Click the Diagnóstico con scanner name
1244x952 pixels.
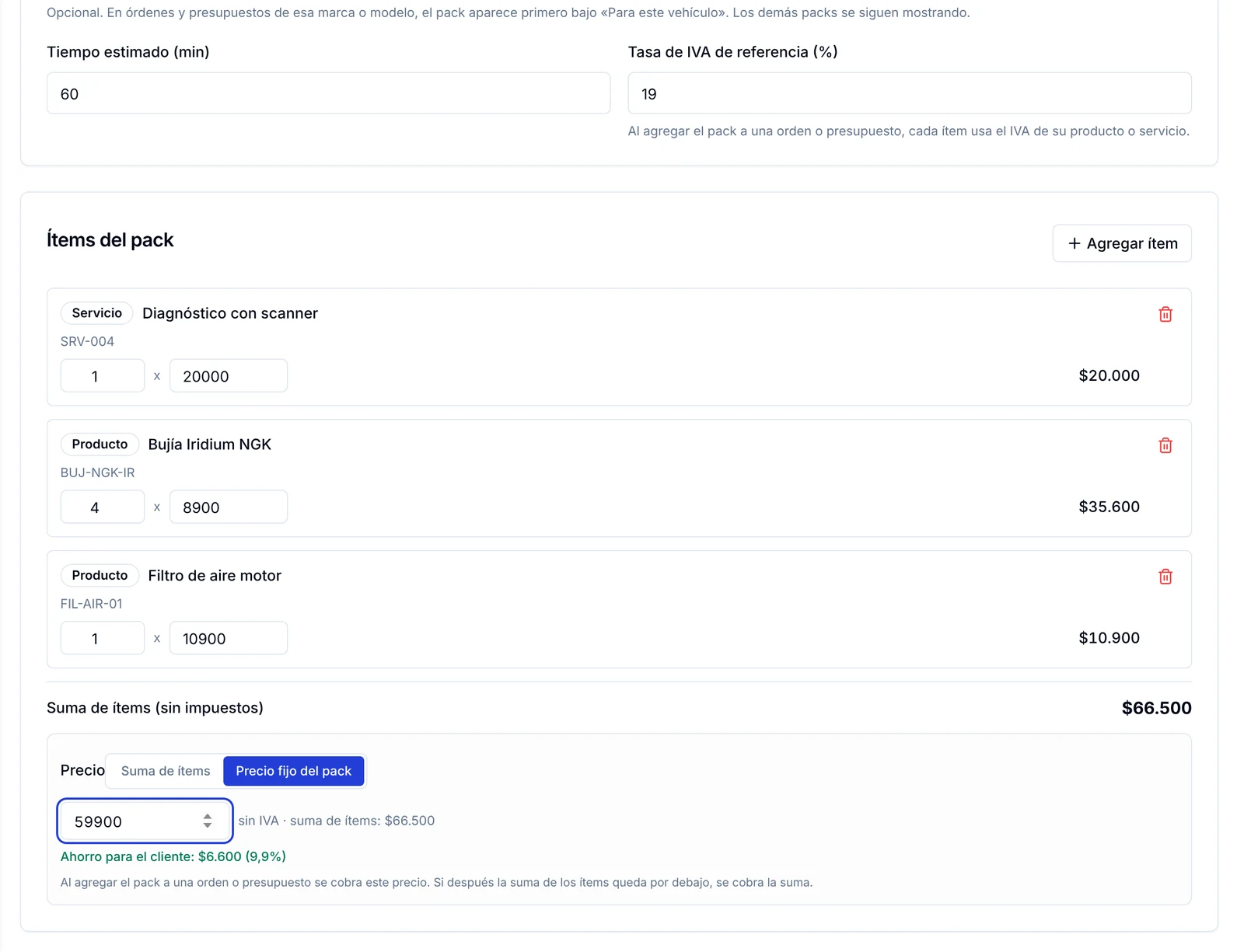click(230, 313)
